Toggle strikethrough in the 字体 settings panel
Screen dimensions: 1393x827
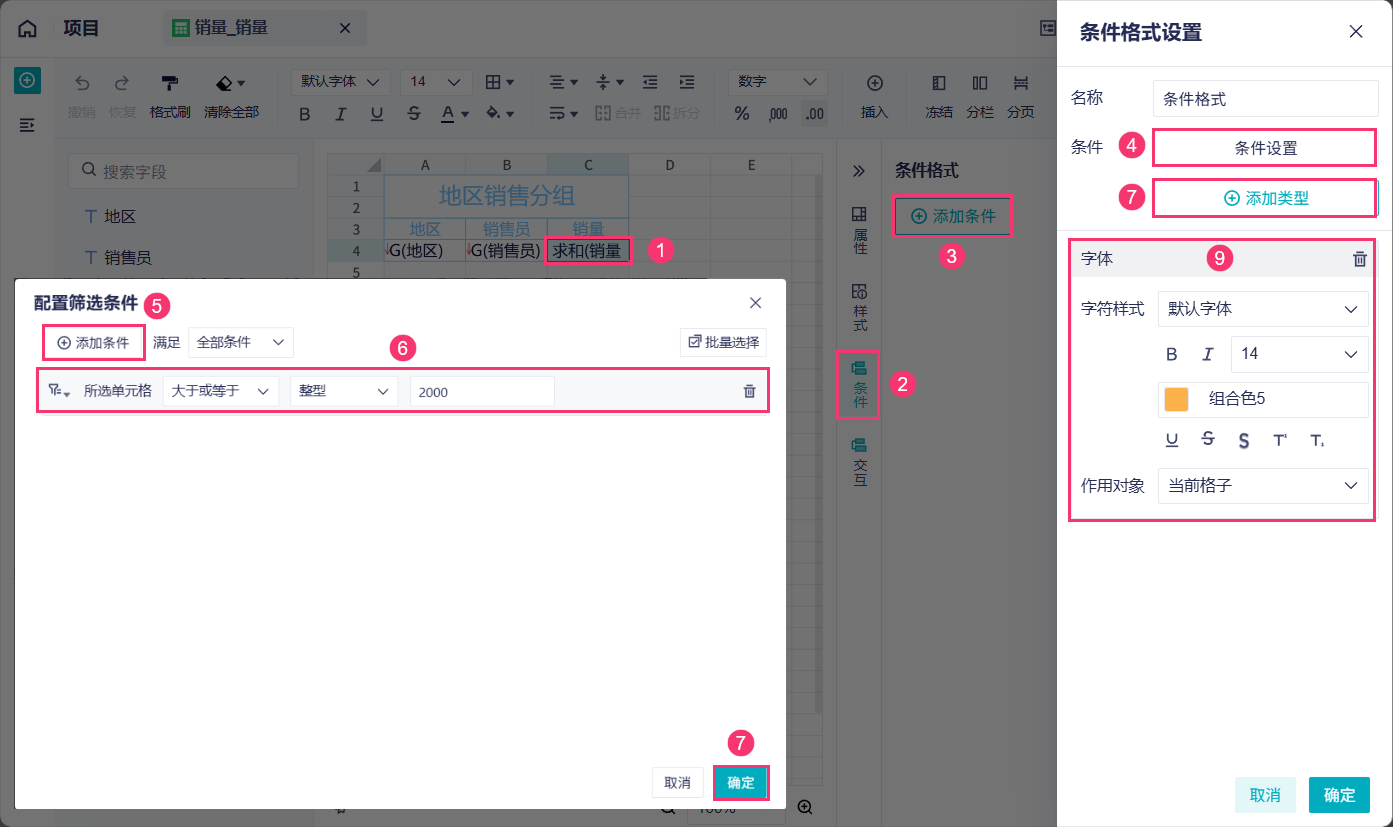coord(1208,439)
